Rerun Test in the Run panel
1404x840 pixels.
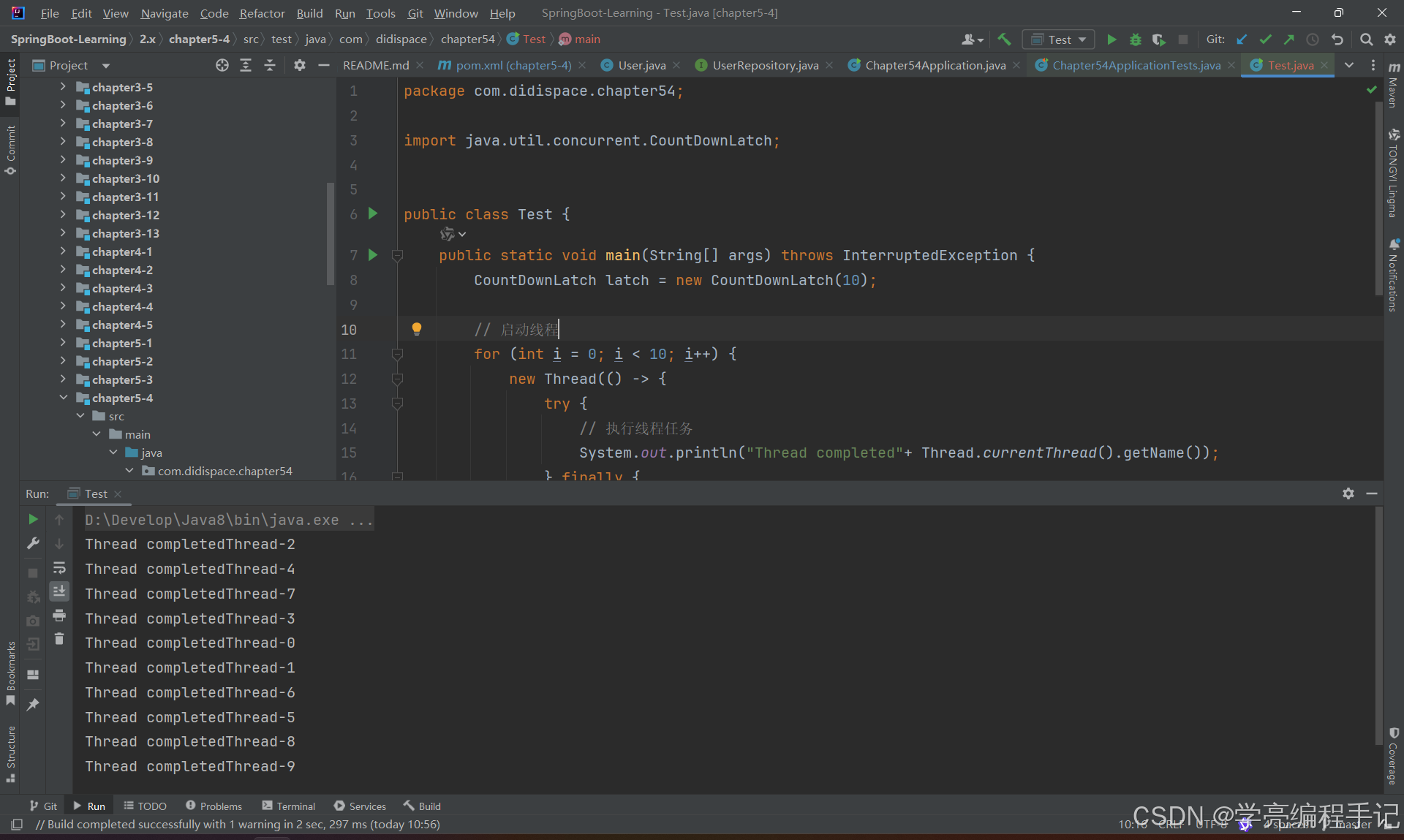click(33, 519)
